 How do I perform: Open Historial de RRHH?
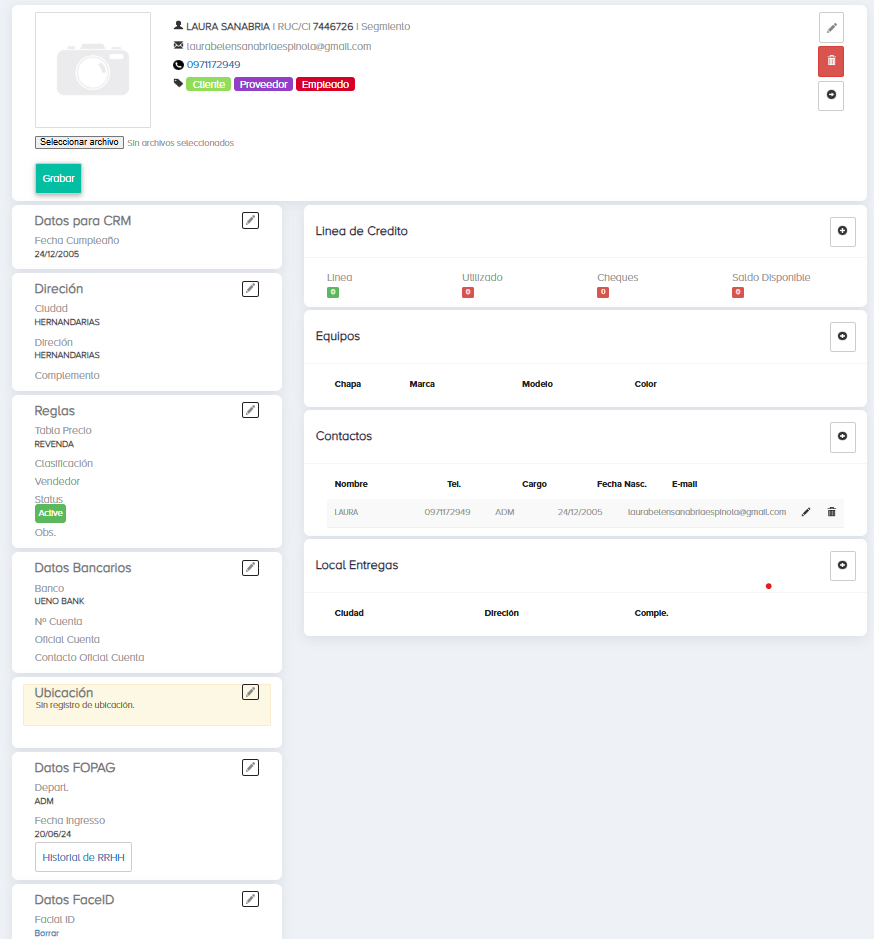(83, 857)
